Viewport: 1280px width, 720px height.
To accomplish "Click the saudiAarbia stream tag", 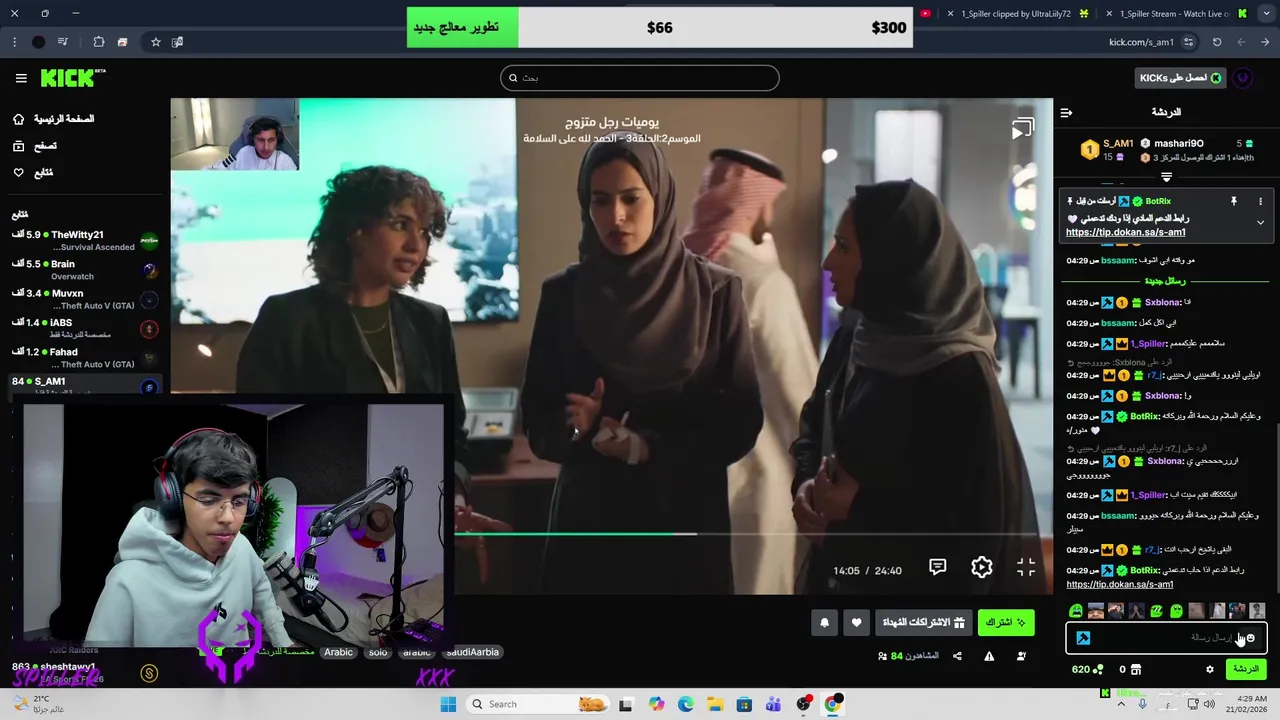I will (x=472, y=652).
